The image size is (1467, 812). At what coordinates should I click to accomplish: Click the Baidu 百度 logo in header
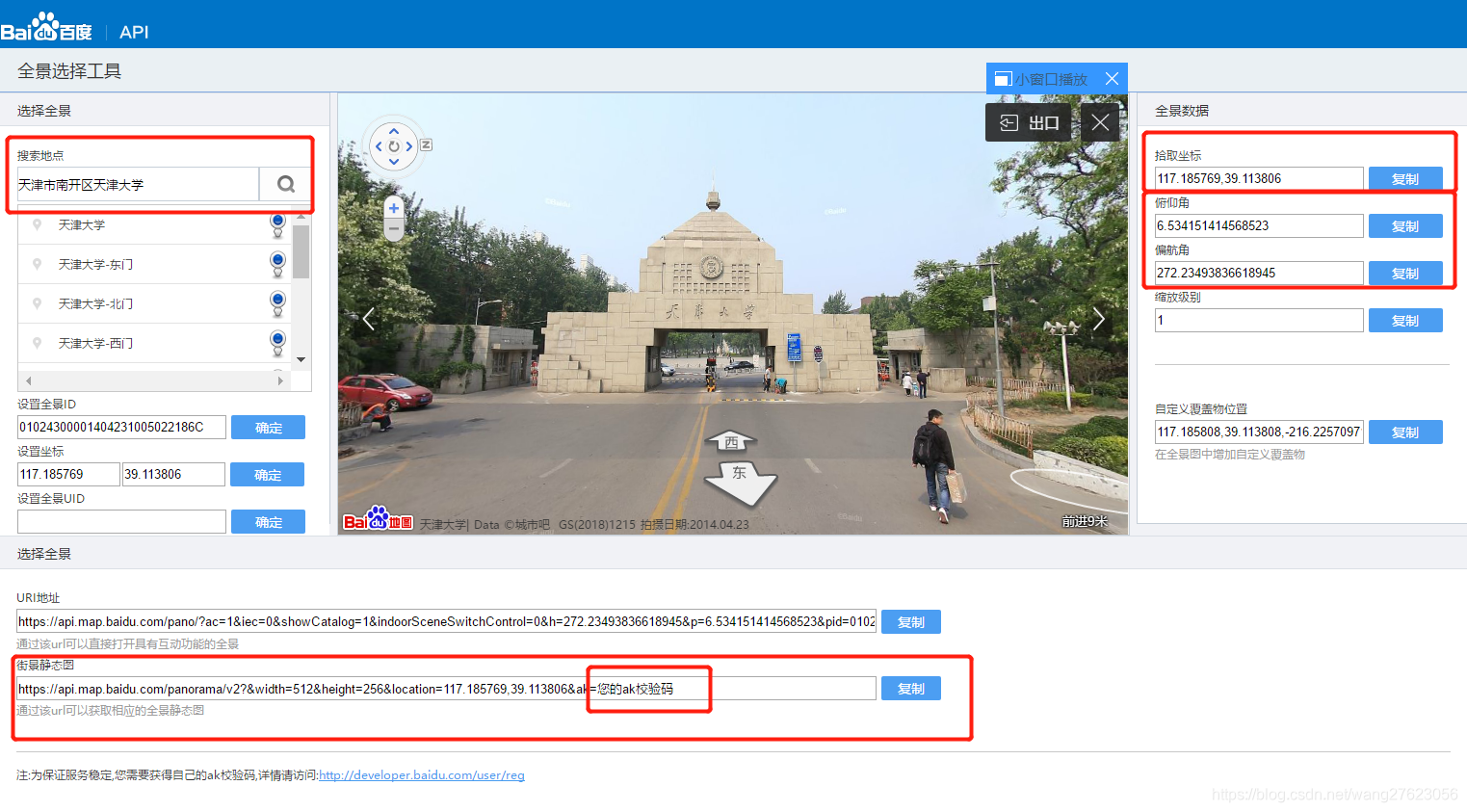46,28
